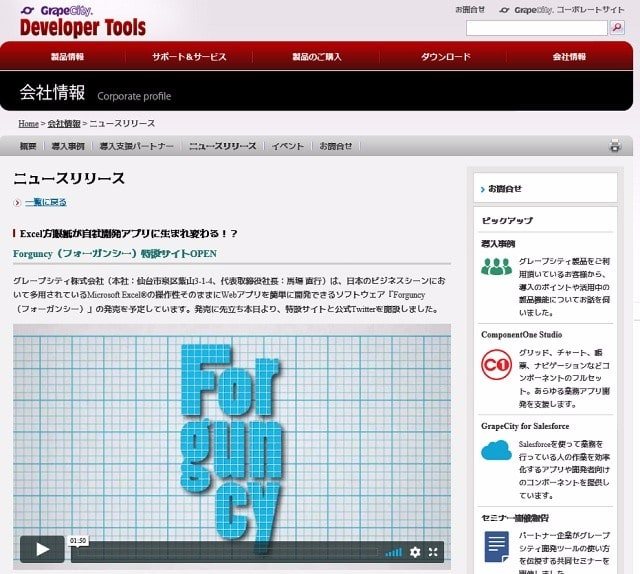Adjust the video volume bars
This screenshot has width=640, height=574.
click(x=394, y=552)
